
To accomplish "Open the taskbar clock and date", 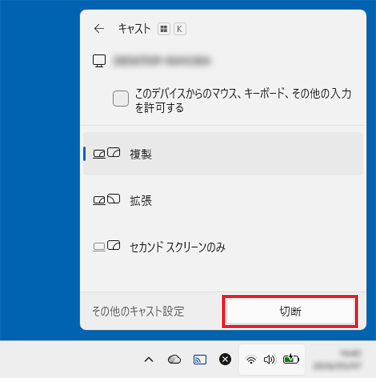I will tap(337, 359).
